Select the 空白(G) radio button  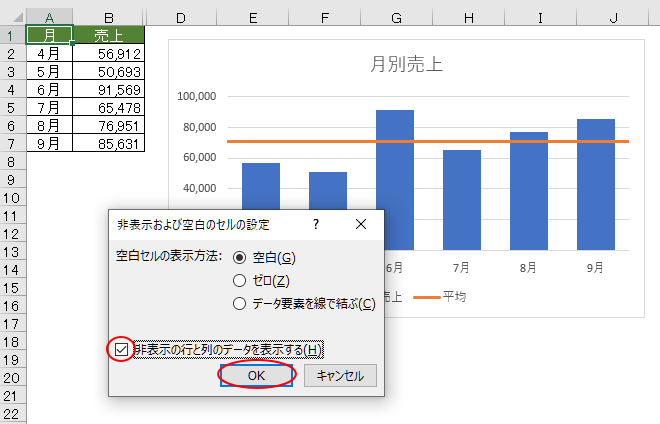click(239, 257)
